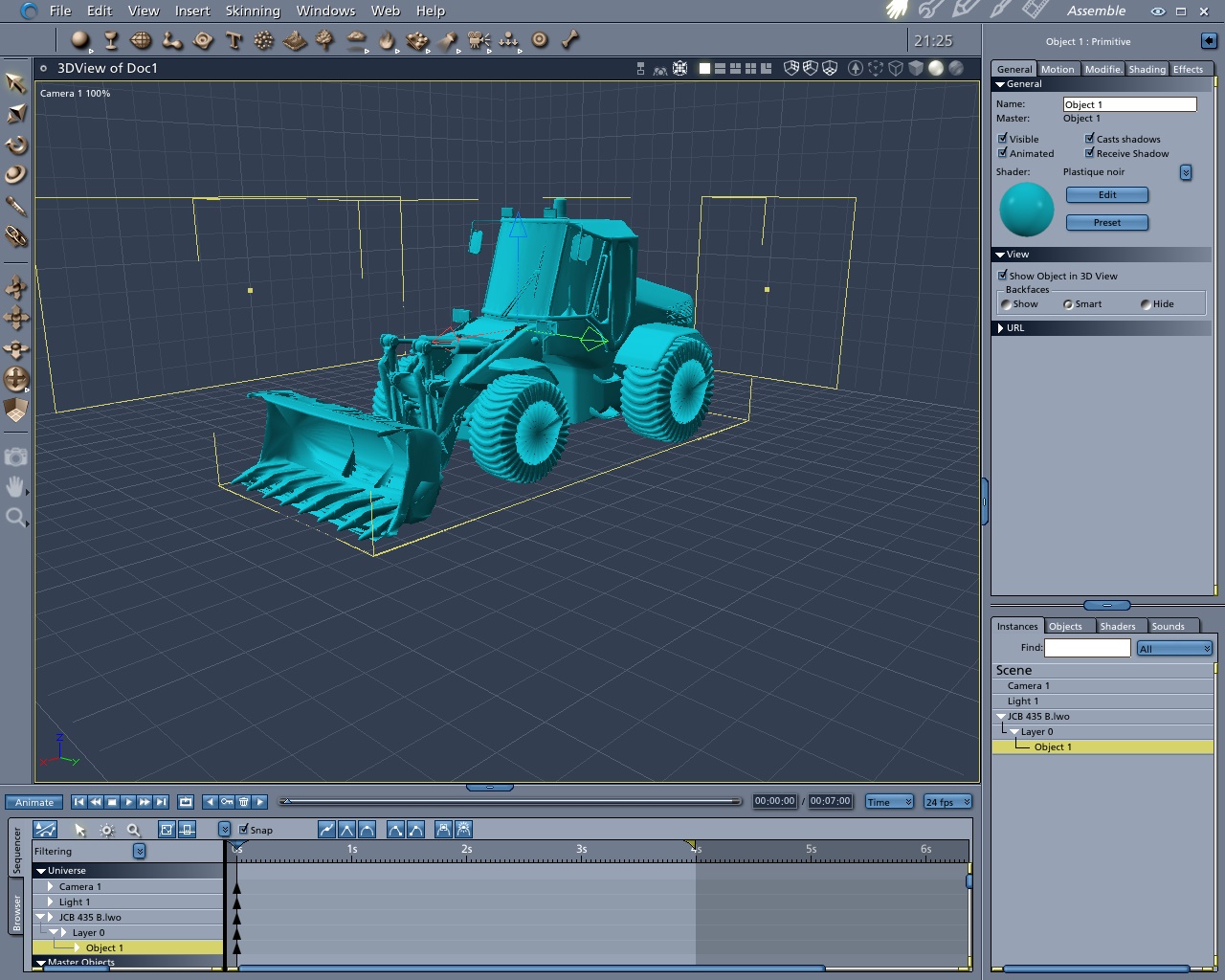Open the Render room film icon
Image resolution: width=1225 pixels, height=980 pixels.
tap(1035, 11)
